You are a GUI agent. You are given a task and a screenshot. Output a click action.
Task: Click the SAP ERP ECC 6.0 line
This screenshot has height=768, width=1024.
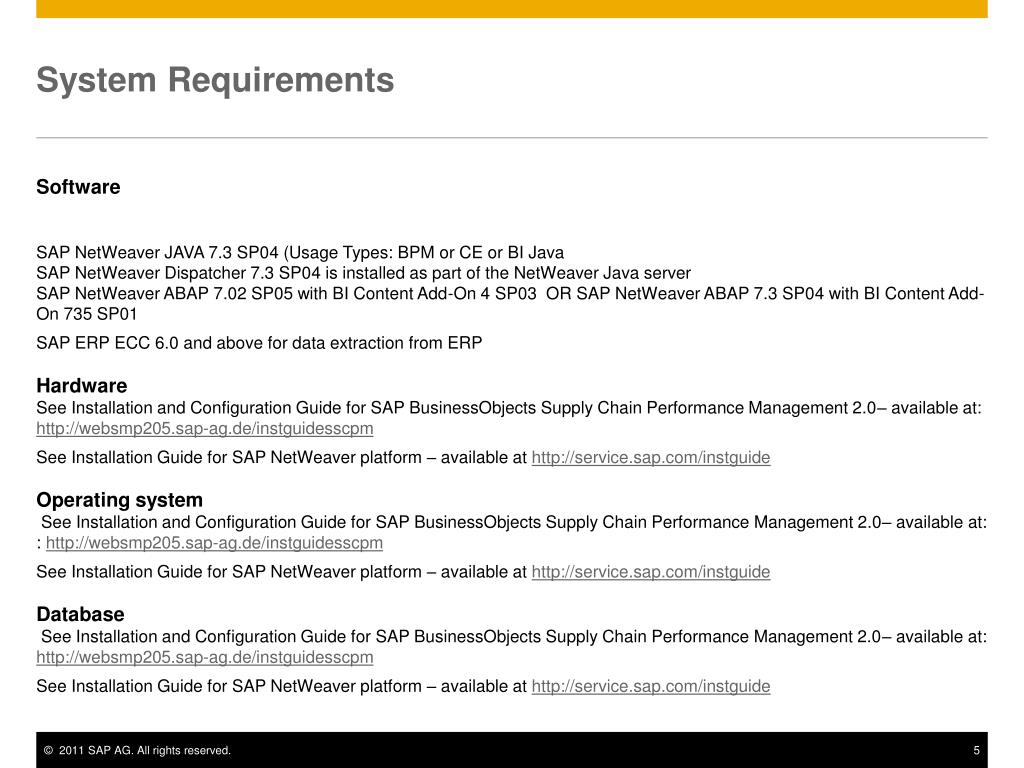pyautogui.click(x=259, y=343)
